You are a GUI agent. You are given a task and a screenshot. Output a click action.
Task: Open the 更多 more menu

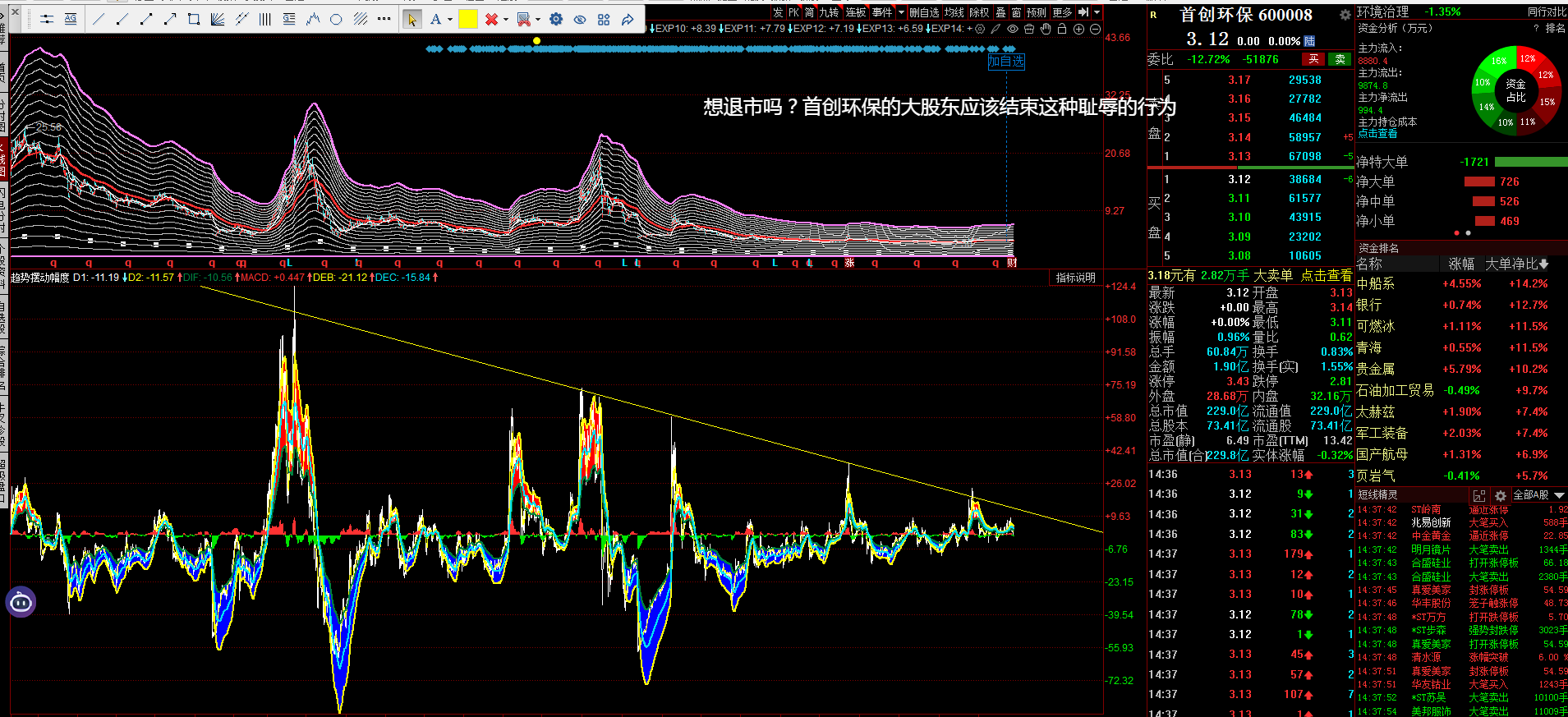[1063, 12]
